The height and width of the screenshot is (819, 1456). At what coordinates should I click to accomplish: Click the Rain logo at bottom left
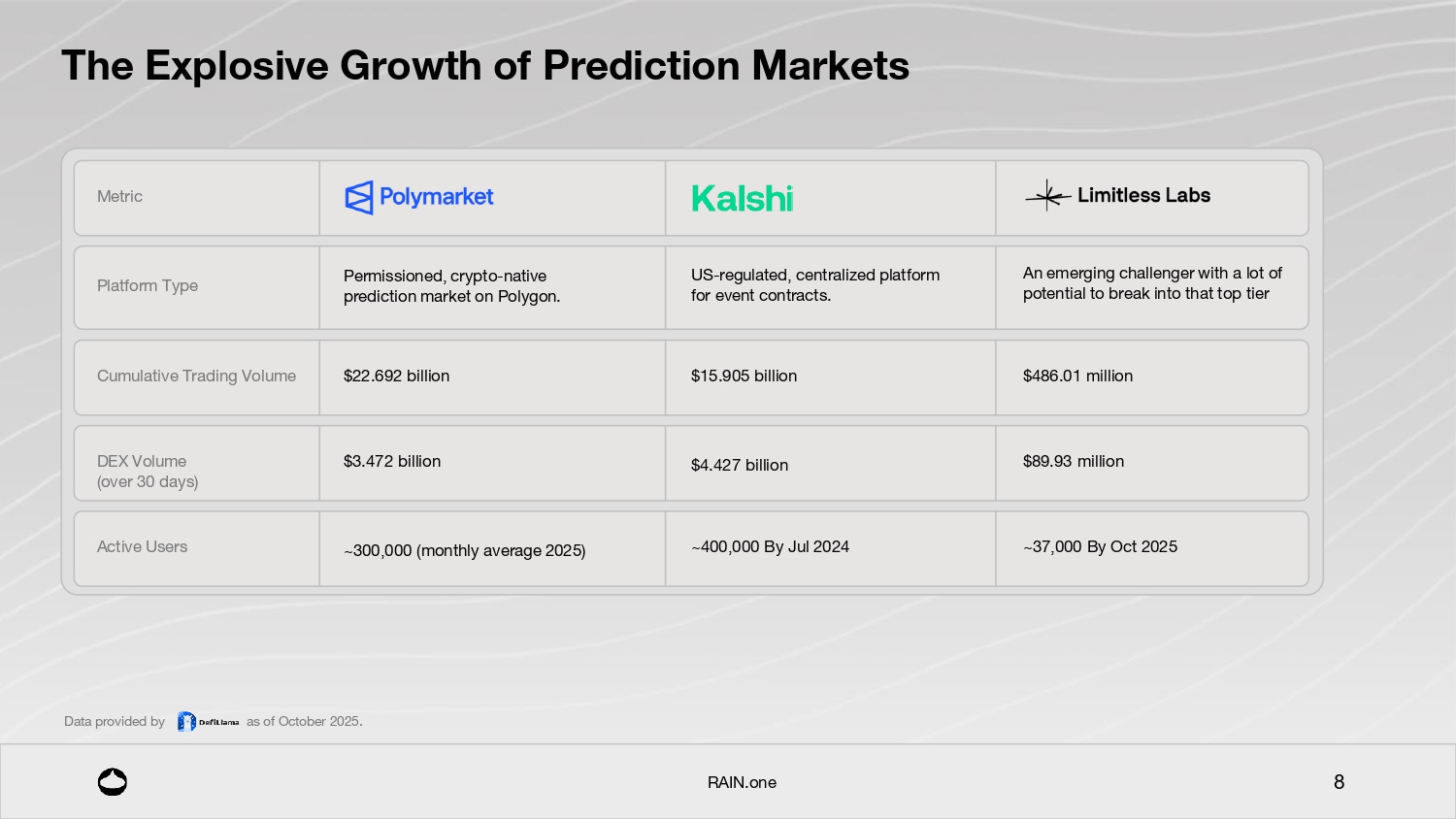pyautogui.click(x=113, y=782)
